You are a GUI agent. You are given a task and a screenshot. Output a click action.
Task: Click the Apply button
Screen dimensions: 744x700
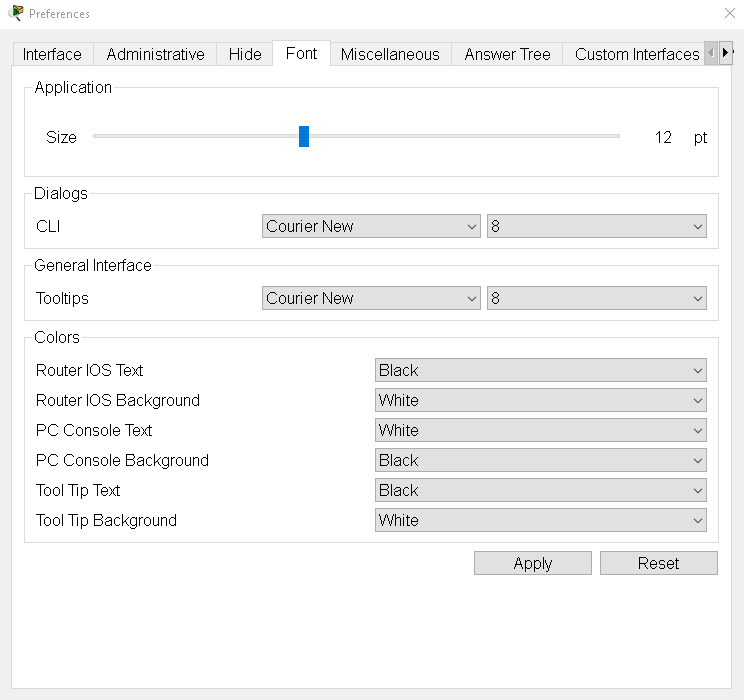coord(532,564)
